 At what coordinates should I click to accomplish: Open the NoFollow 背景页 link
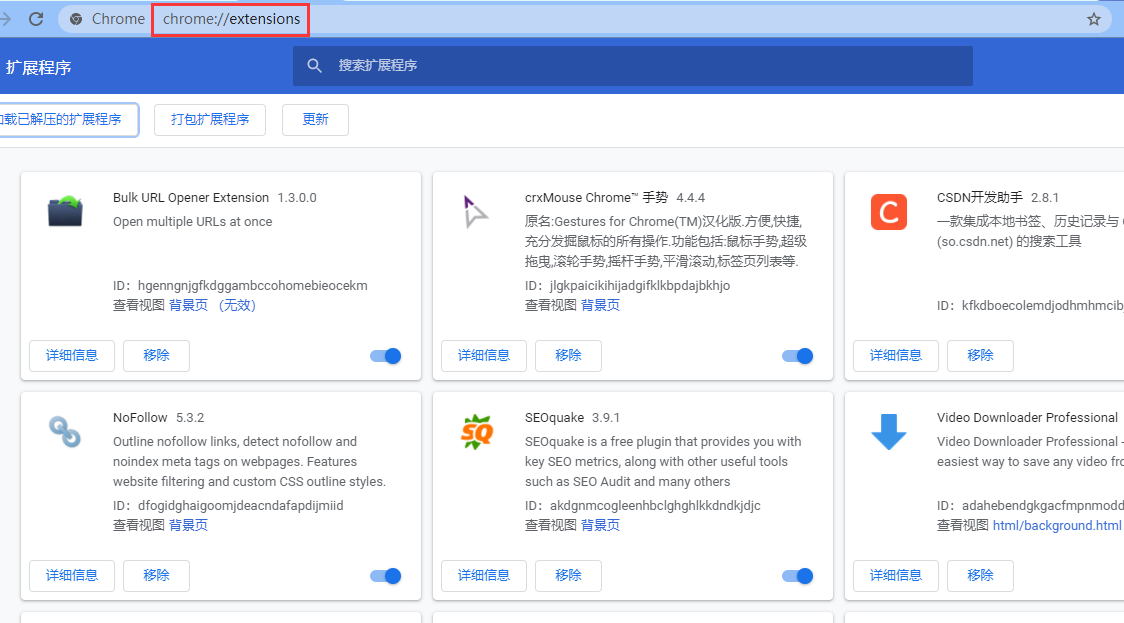(x=188, y=524)
